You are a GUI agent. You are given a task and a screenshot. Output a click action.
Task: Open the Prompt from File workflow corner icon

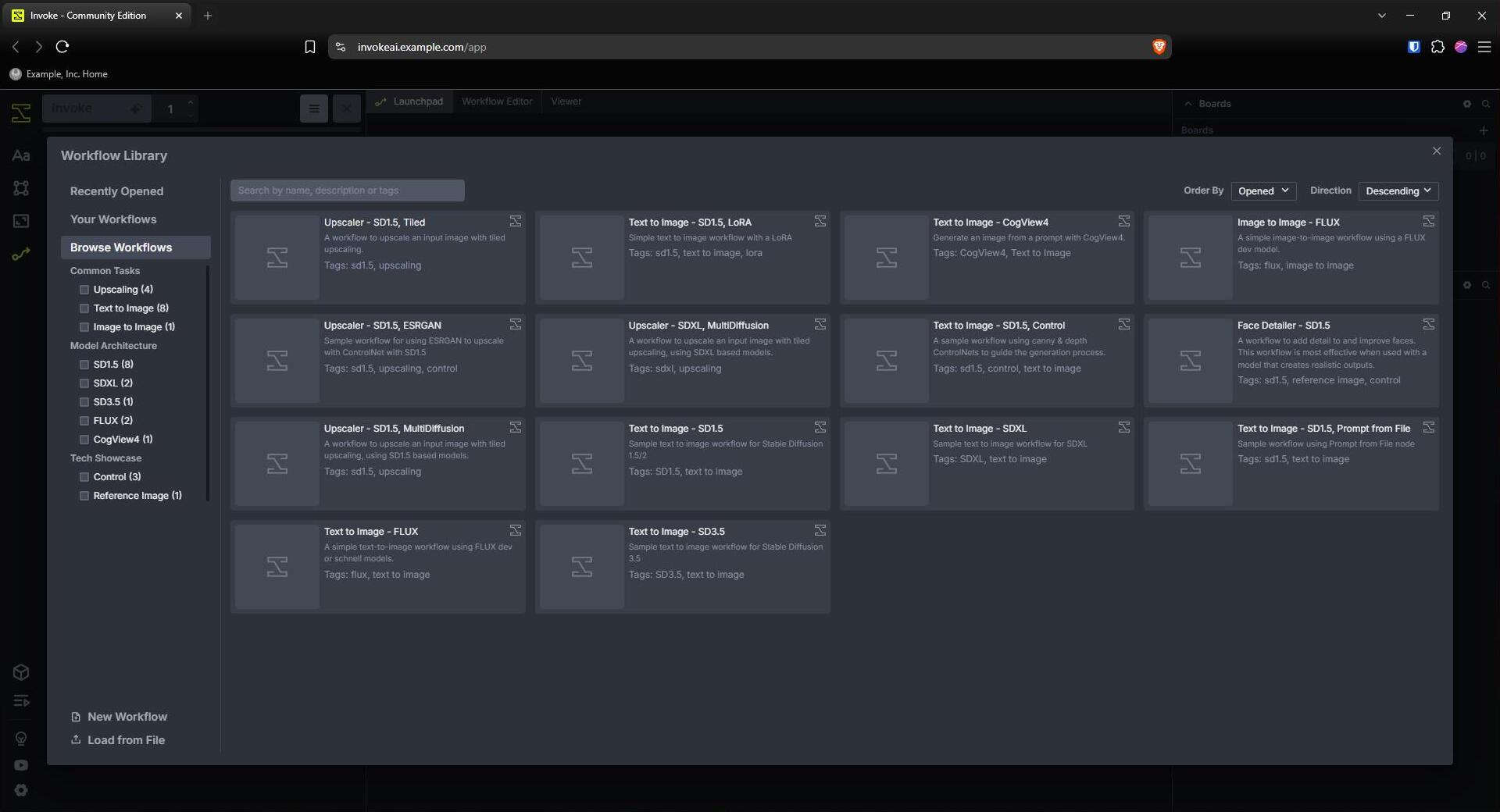pos(1429,428)
